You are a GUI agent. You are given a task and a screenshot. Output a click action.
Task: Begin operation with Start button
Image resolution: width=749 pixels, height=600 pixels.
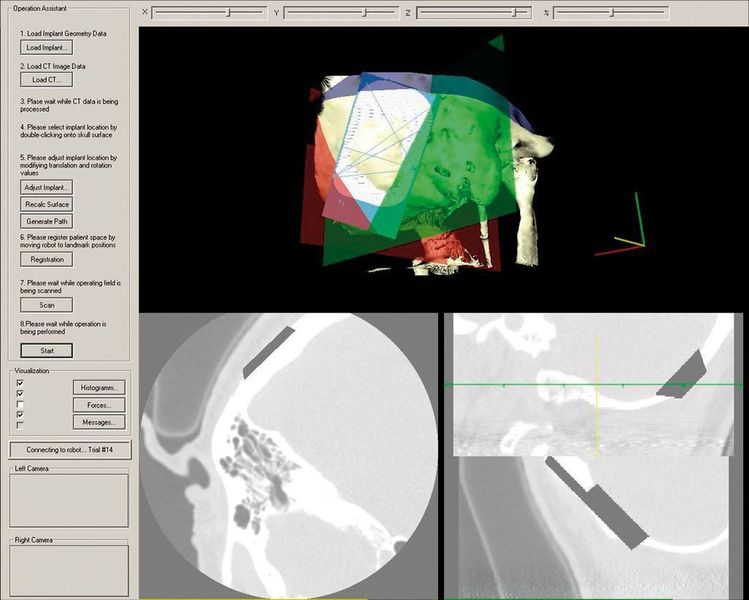coord(47,351)
